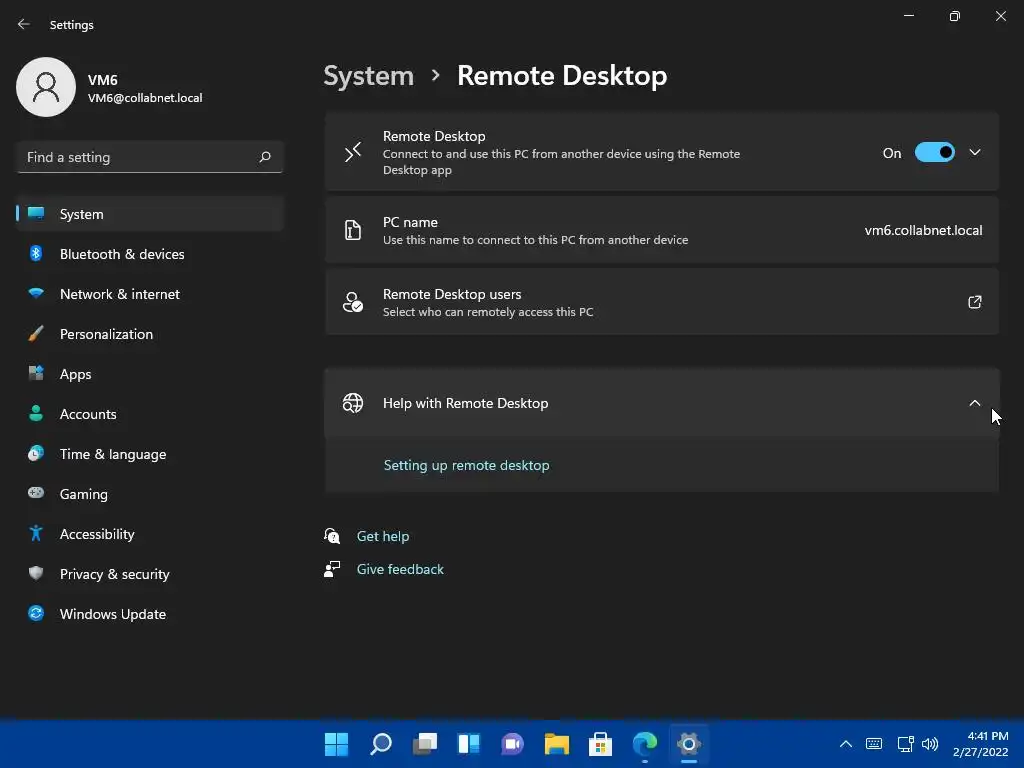Click the Remote Desktop users person icon
Image resolution: width=1024 pixels, height=768 pixels.
pyautogui.click(x=353, y=302)
